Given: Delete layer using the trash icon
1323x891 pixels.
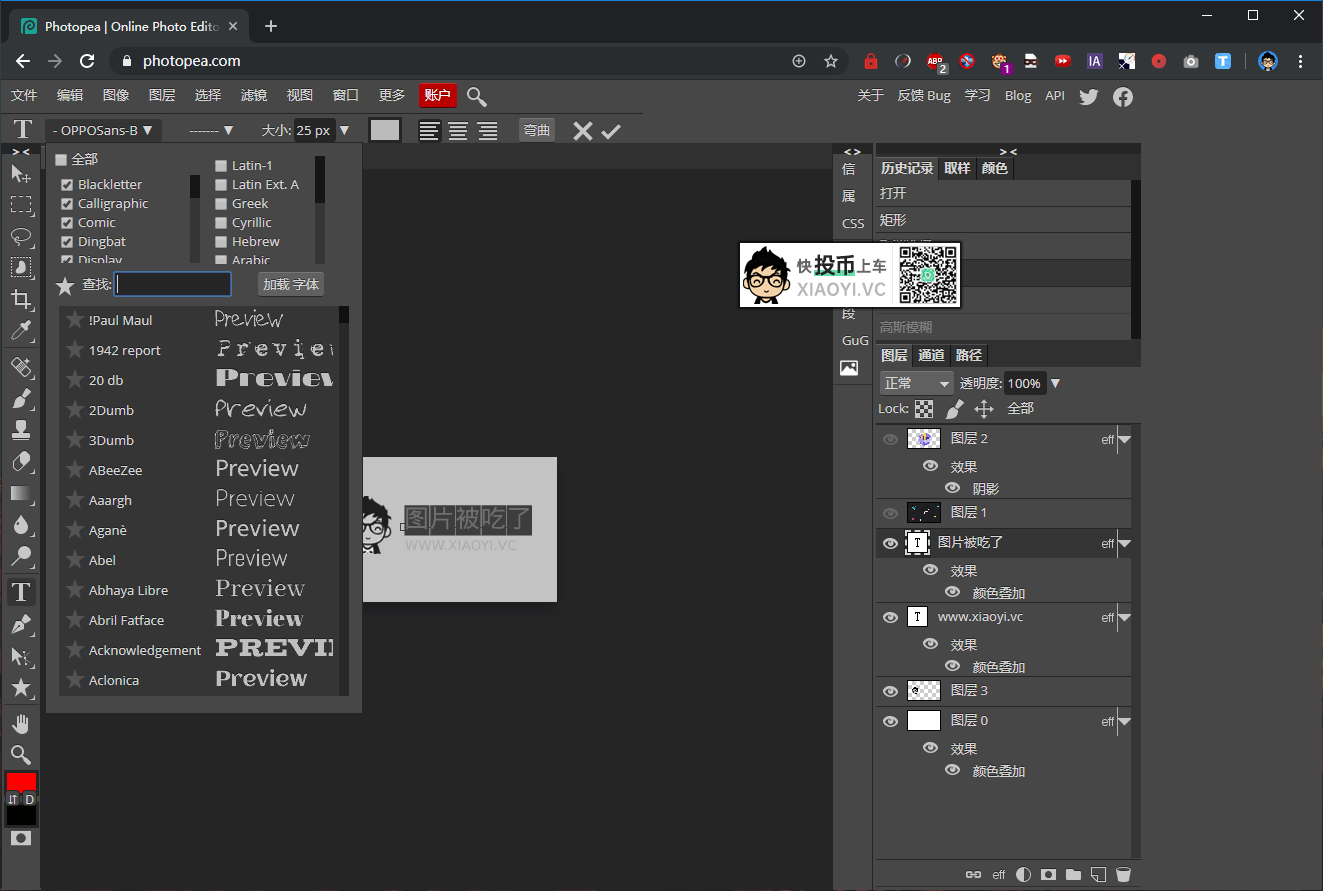Looking at the screenshot, I should [1123, 875].
